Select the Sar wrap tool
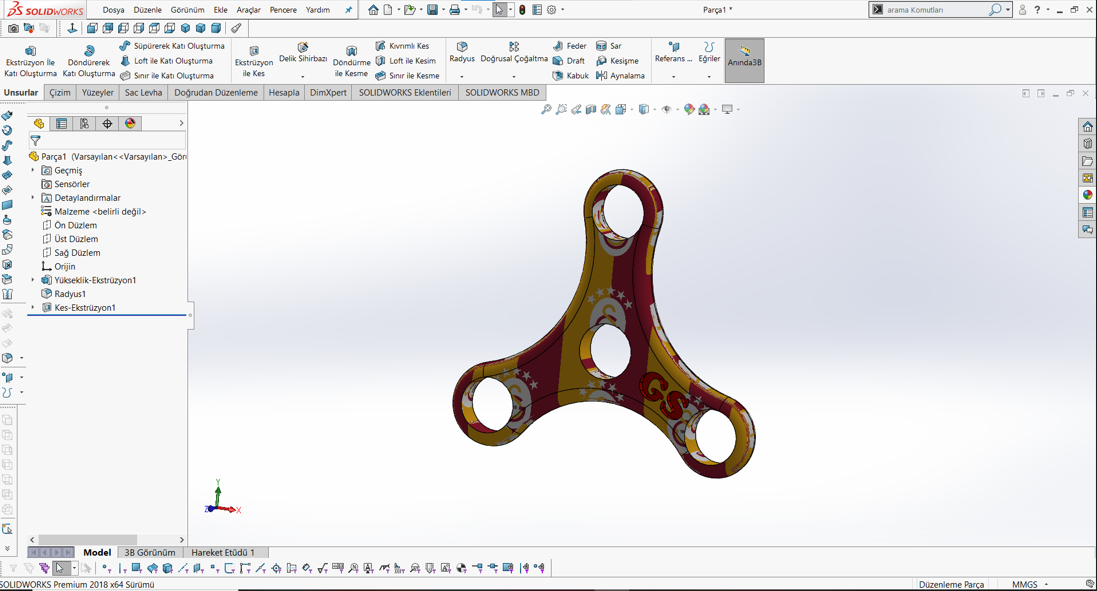Viewport: 1097px width, 591px height. click(609, 45)
